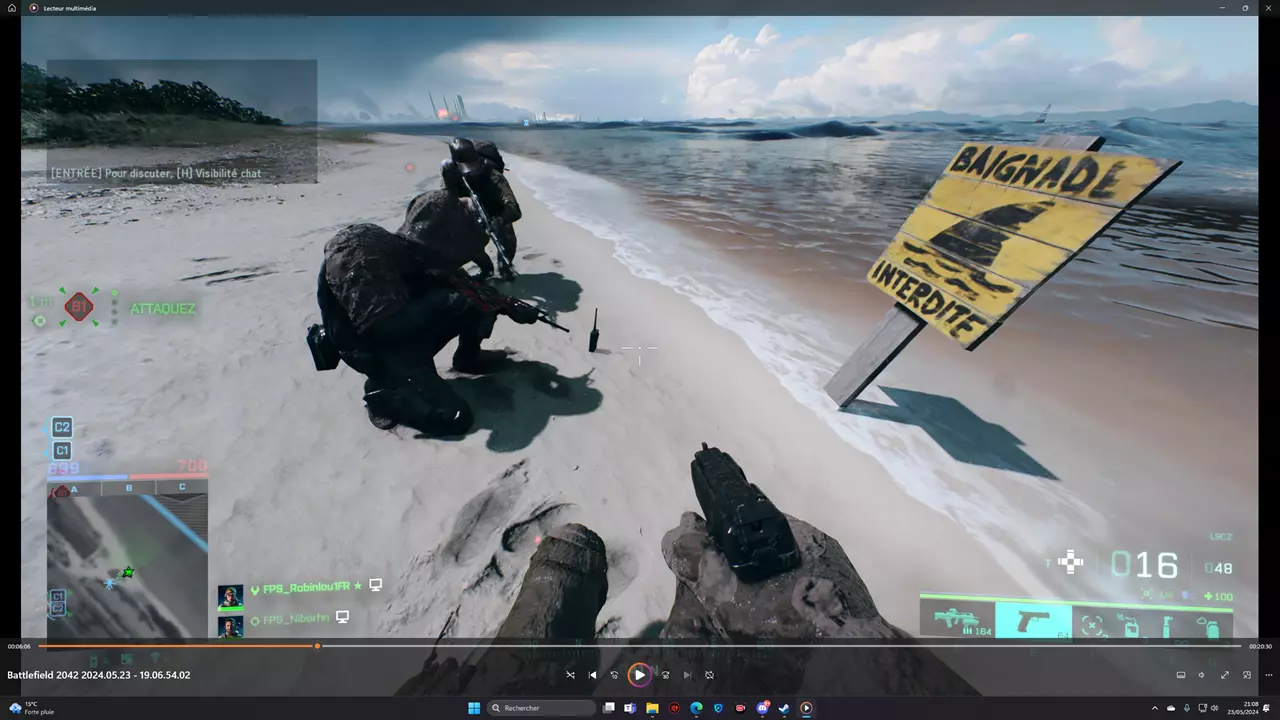Screen dimensions: 1280x720
Task: Open the clock and calendar at 21:08
Action: tap(1243, 708)
